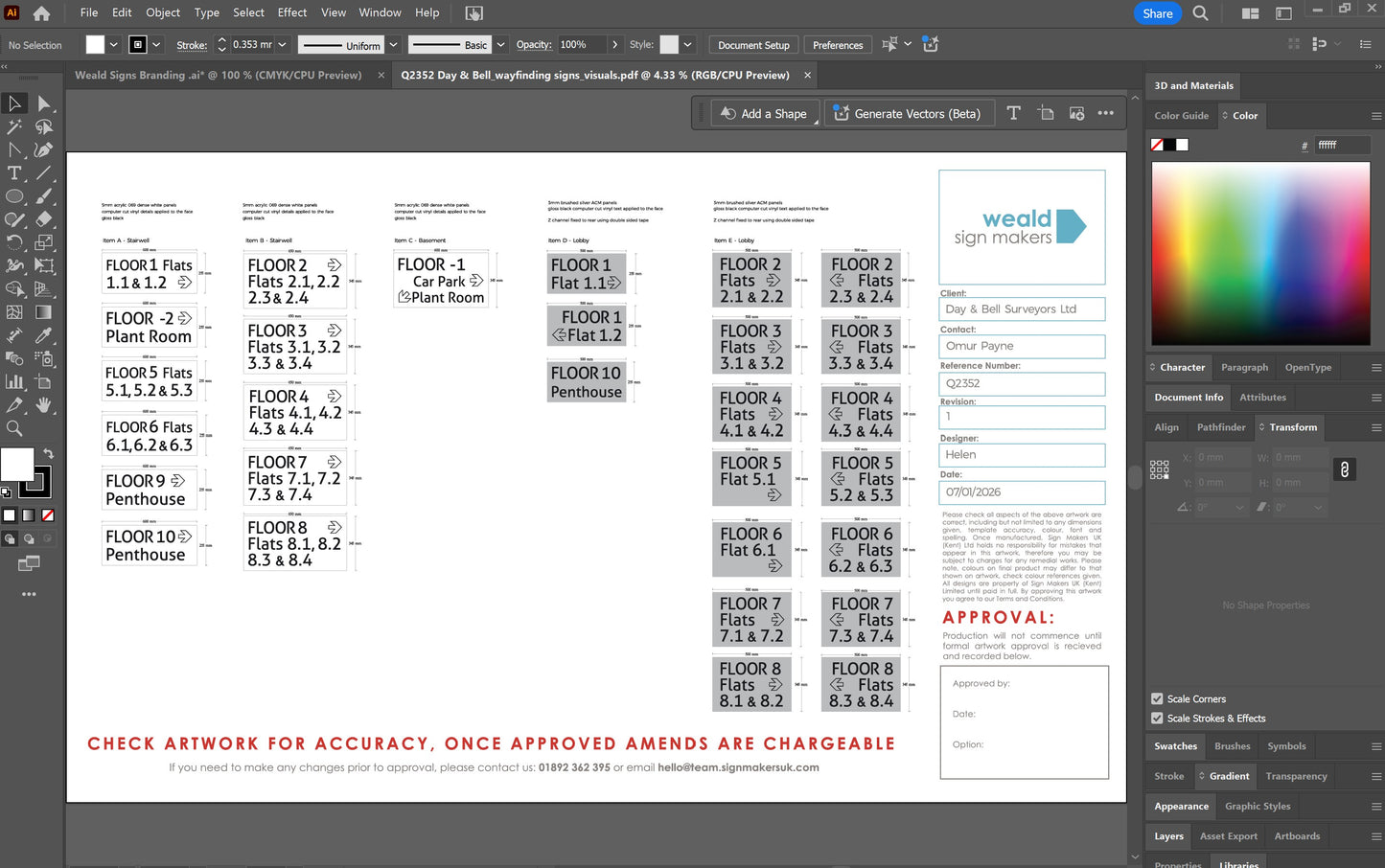
Task: Disable Scale Strokes & Effects
Action: tap(1157, 718)
